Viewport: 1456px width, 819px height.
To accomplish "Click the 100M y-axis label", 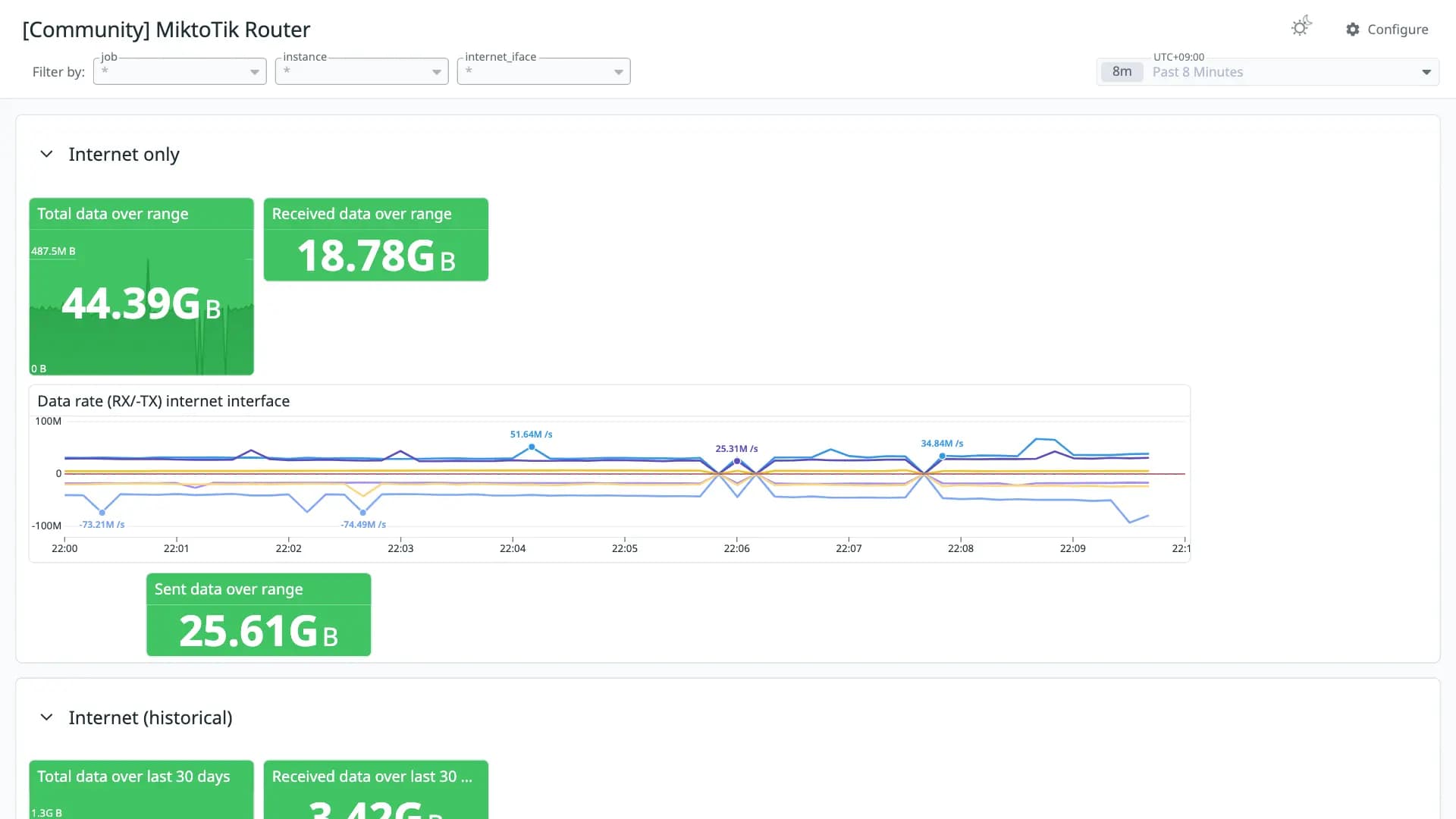I will (48, 421).
